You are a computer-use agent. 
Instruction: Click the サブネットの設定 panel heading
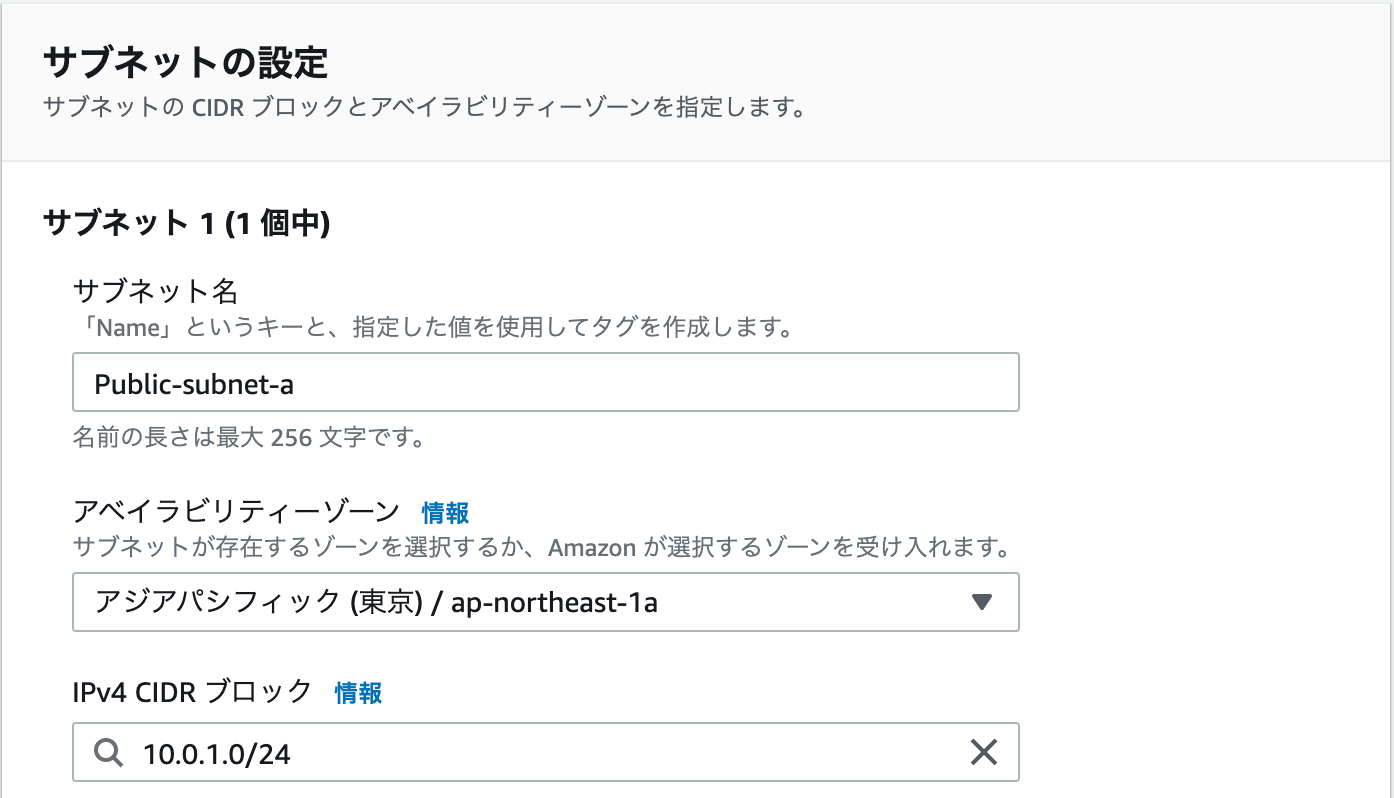point(186,63)
